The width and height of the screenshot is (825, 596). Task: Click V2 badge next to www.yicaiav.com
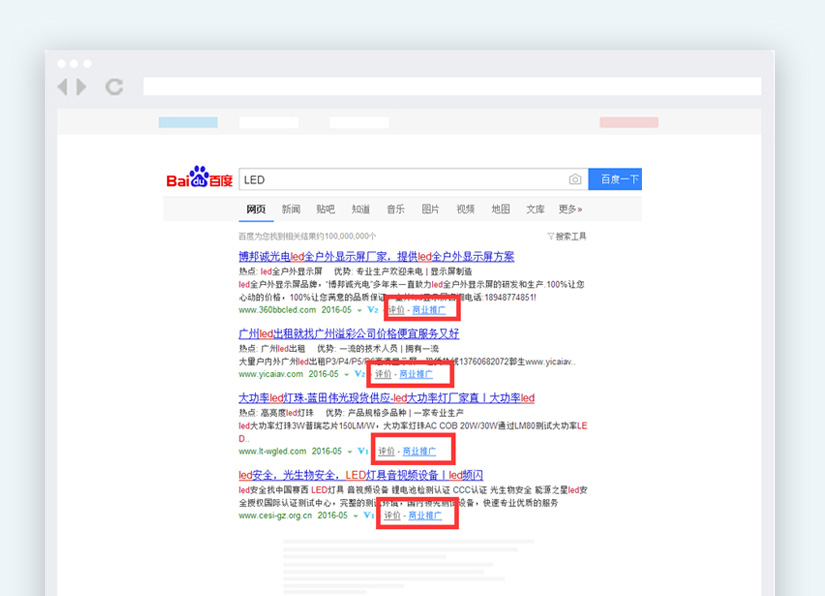(360, 374)
